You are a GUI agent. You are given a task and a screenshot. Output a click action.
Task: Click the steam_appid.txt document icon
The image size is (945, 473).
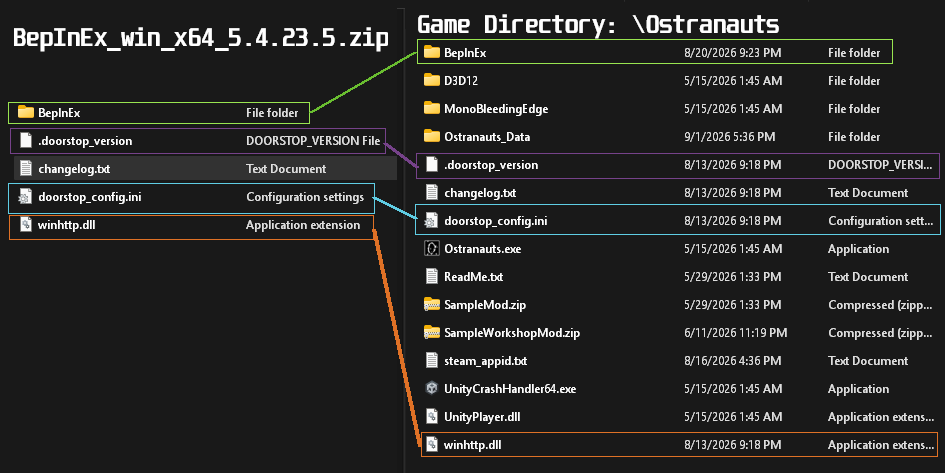[x=432, y=360]
